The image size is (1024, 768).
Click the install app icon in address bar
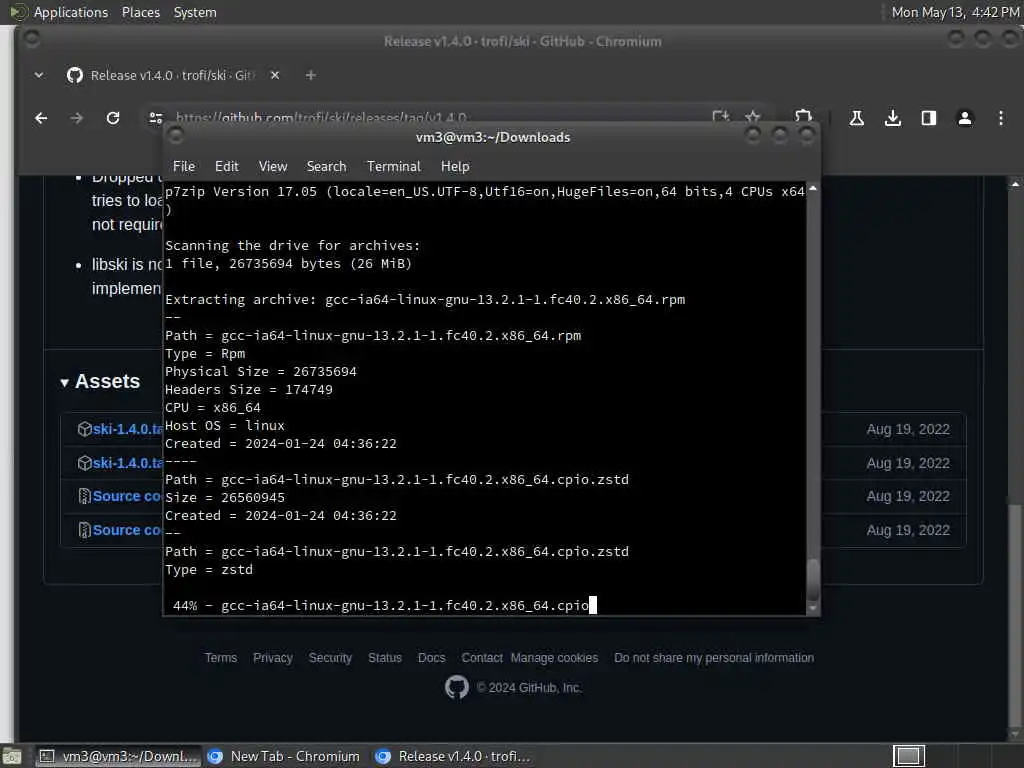(720, 116)
